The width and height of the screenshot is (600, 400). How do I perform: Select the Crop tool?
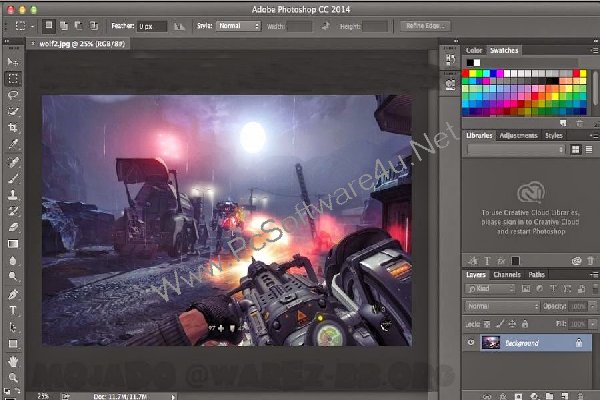tap(13, 128)
